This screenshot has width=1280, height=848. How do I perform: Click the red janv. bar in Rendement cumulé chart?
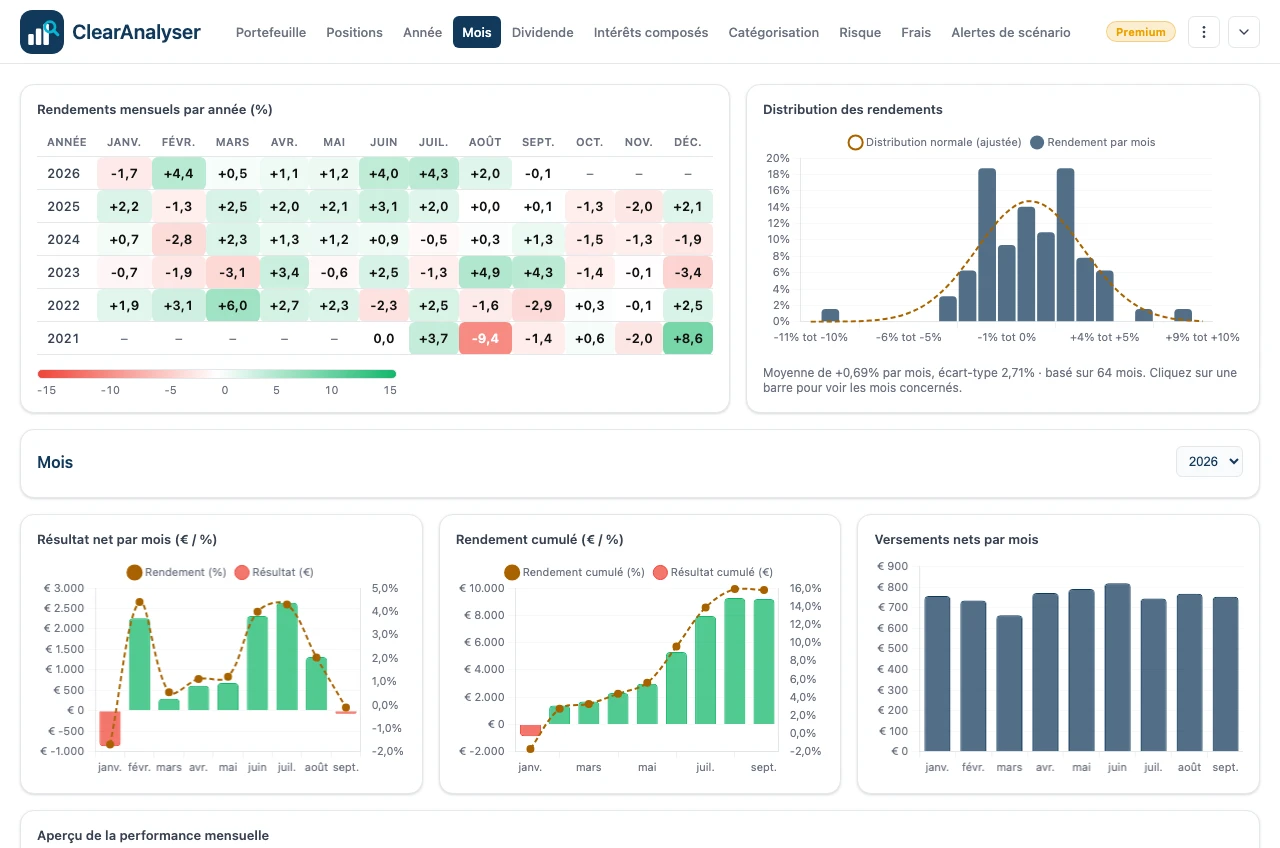pyautogui.click(x=530, y=730)
